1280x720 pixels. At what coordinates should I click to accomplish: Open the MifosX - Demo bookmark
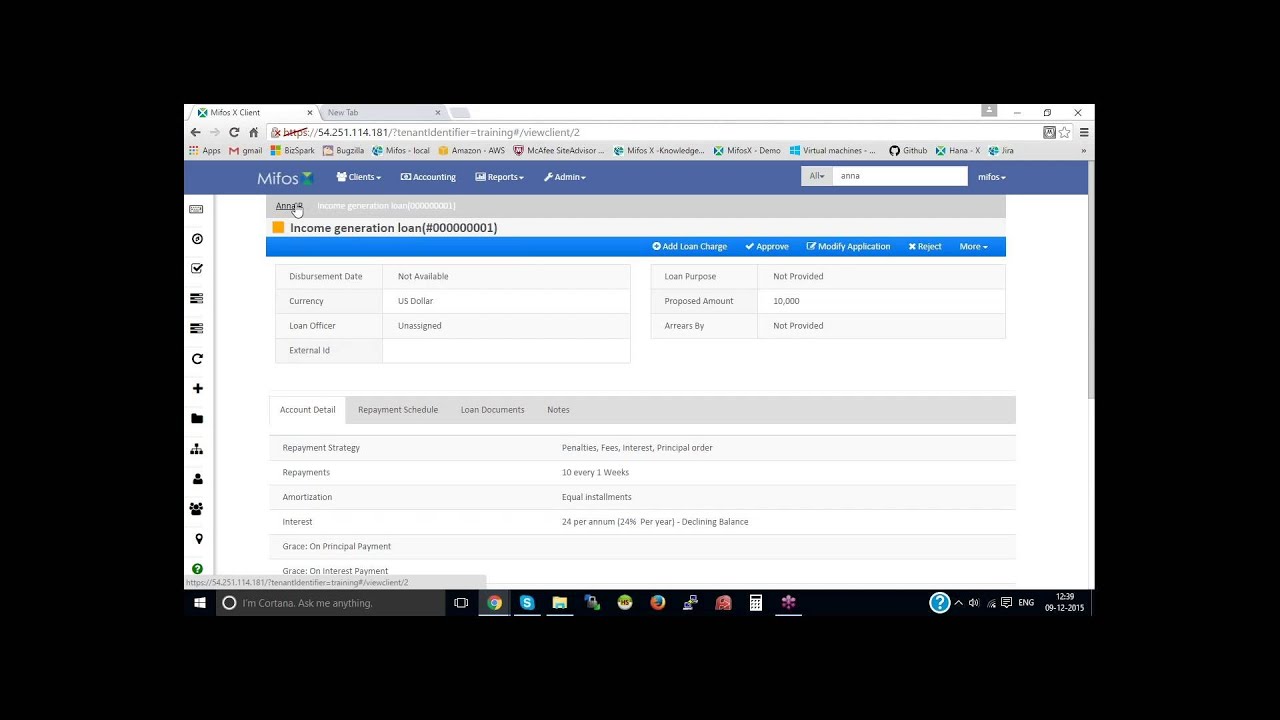click(747, 151)
